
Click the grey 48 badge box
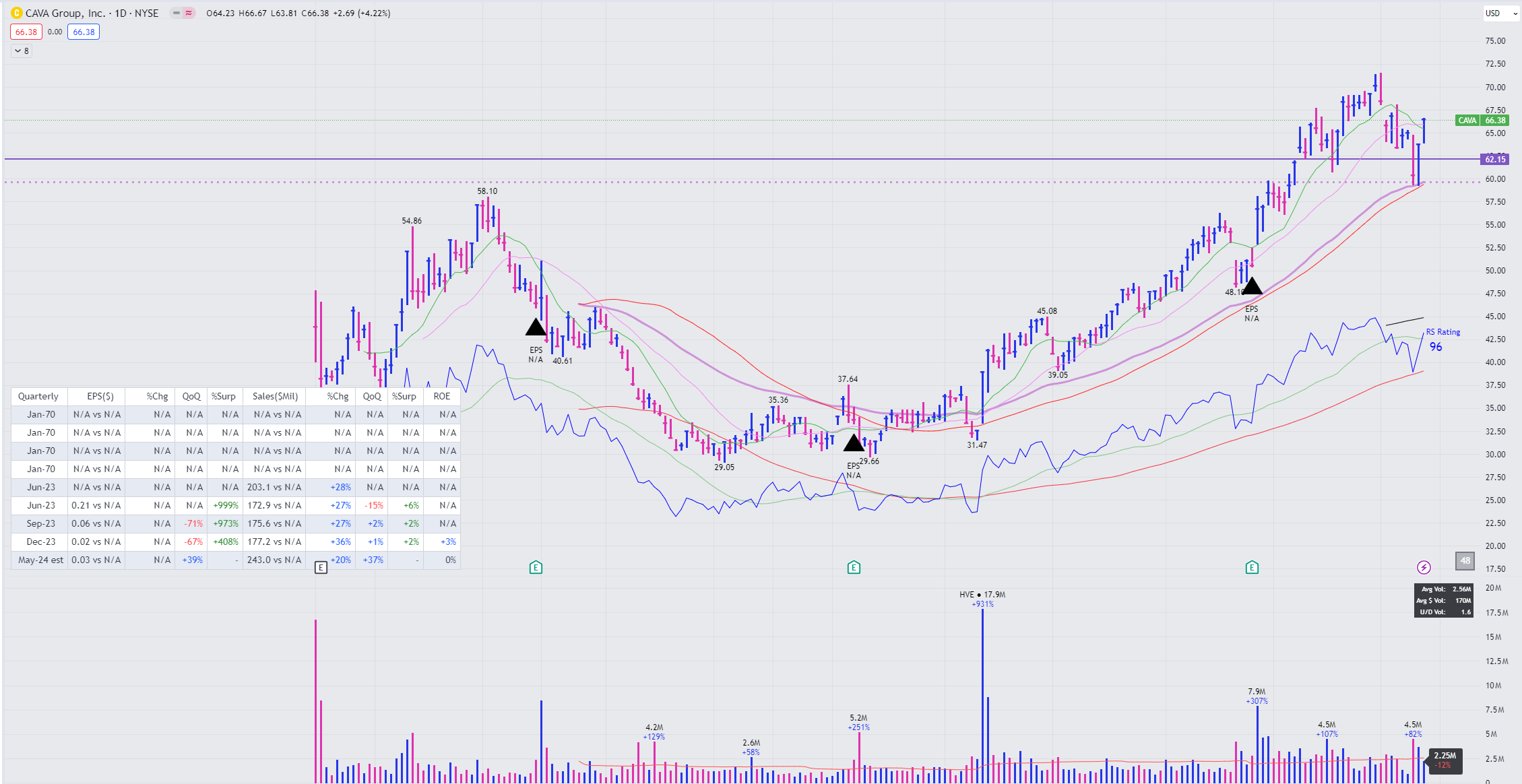1465,560
